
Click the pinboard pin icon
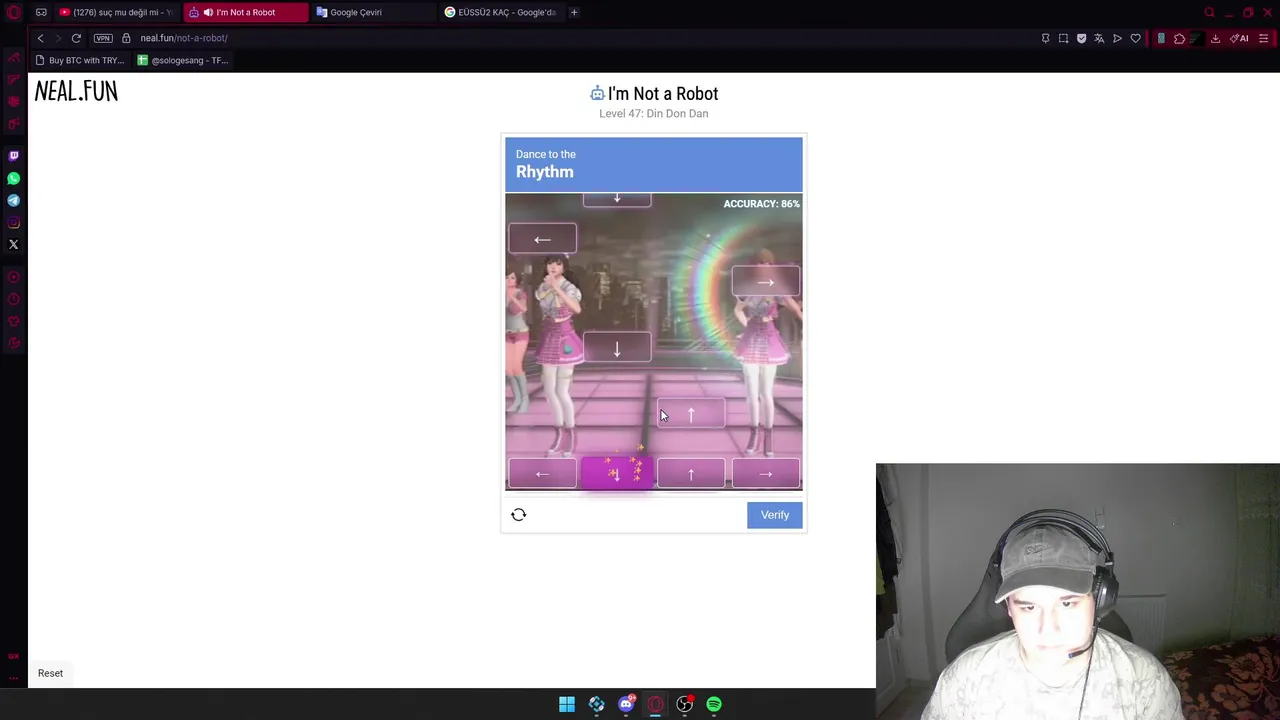click(1045, 38)
